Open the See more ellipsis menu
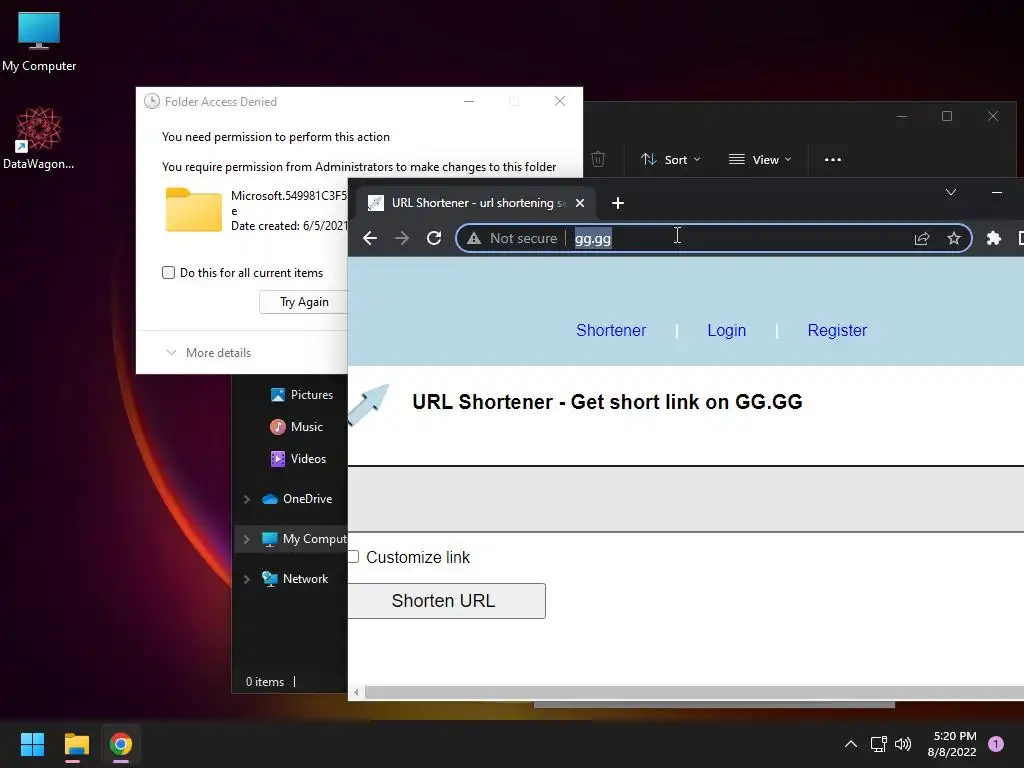Viewport: 1024px width, 768px height. click(833, 159)
